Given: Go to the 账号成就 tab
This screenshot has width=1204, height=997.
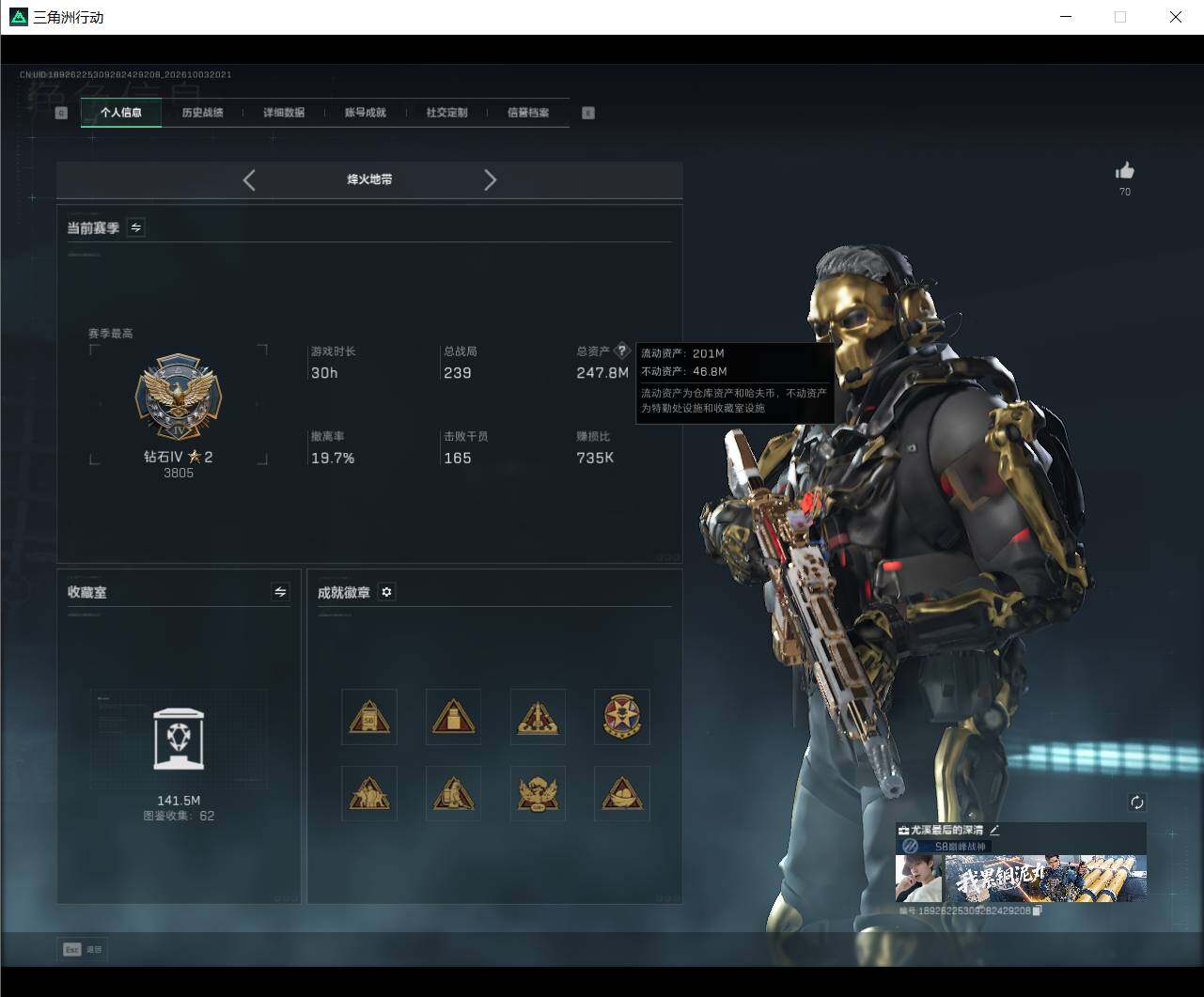Looking at the screenshot, I should [x=366, y=113].
